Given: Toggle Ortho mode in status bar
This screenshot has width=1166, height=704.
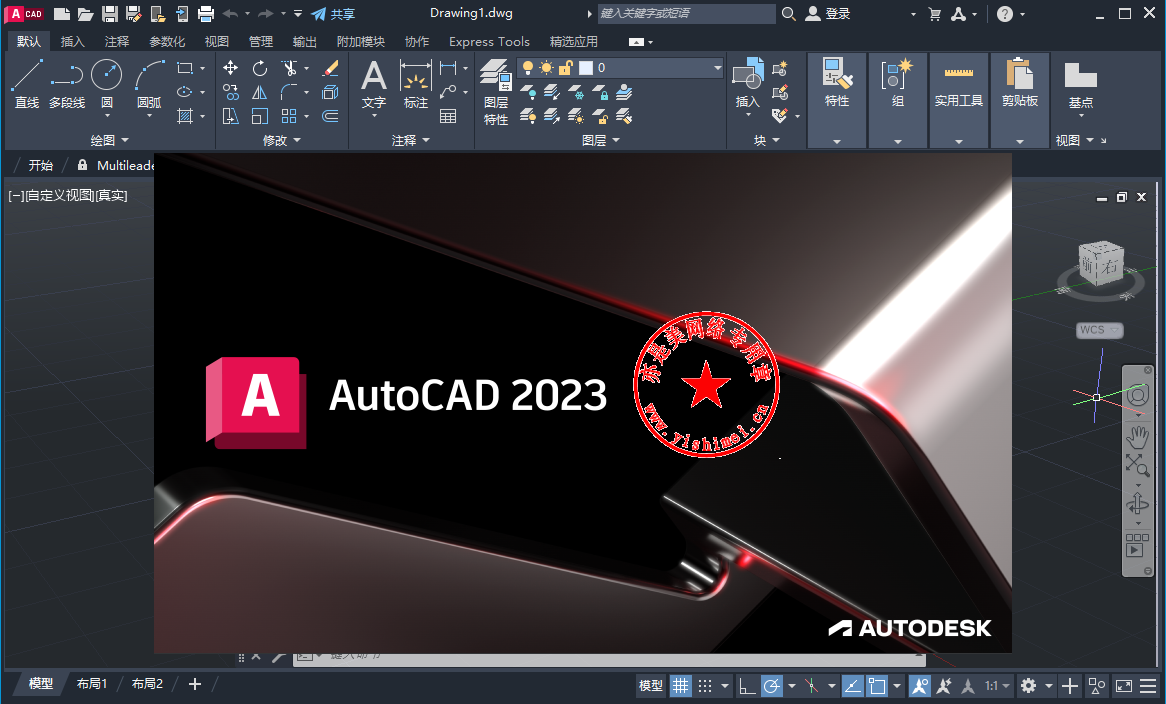Looking at the screenshot, I should click(x=747, y=685).
